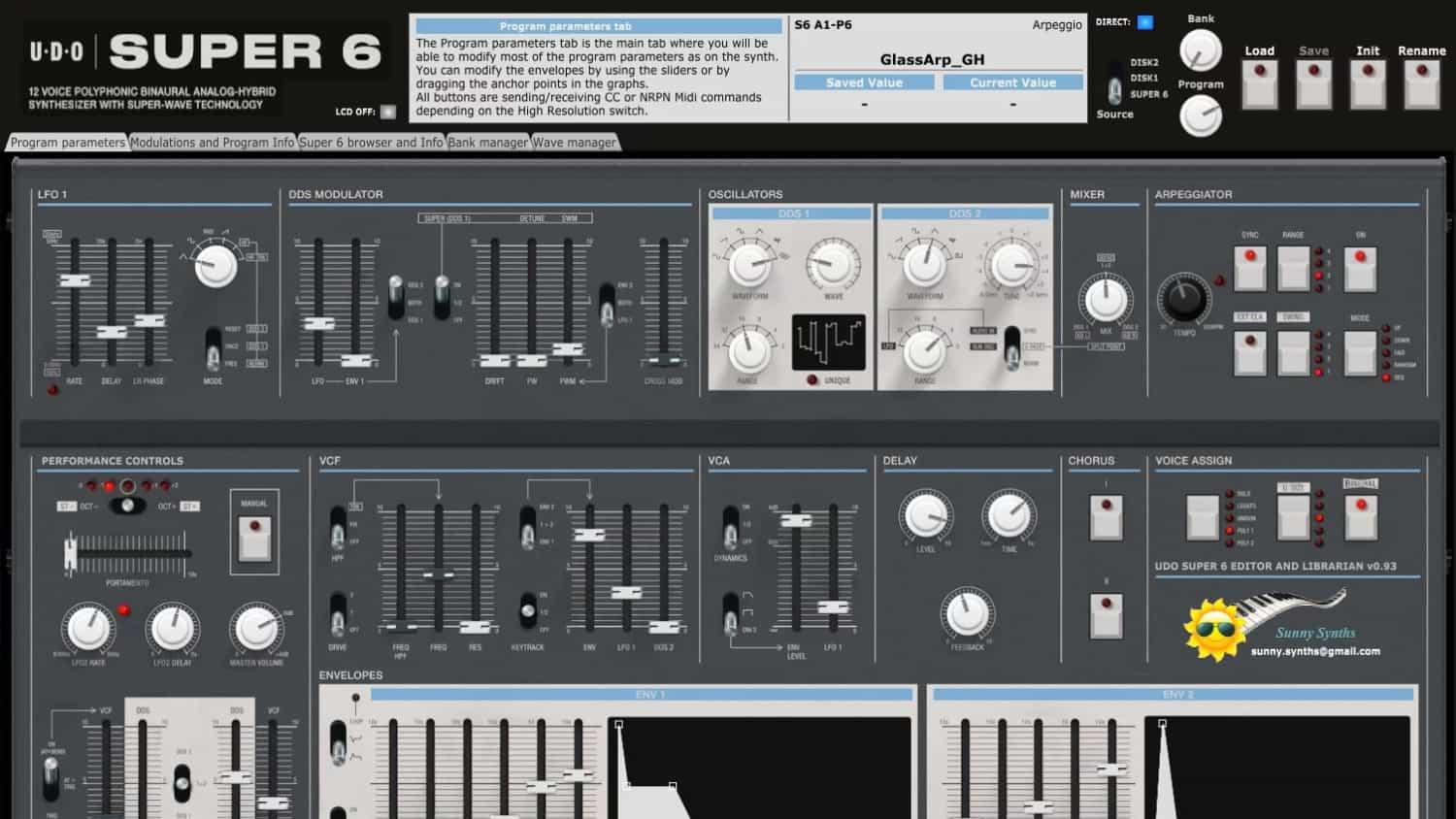1456x819 pixels.
Task: Click the LFO 1 Delay slider handle
Action: [x=112, y=333]
